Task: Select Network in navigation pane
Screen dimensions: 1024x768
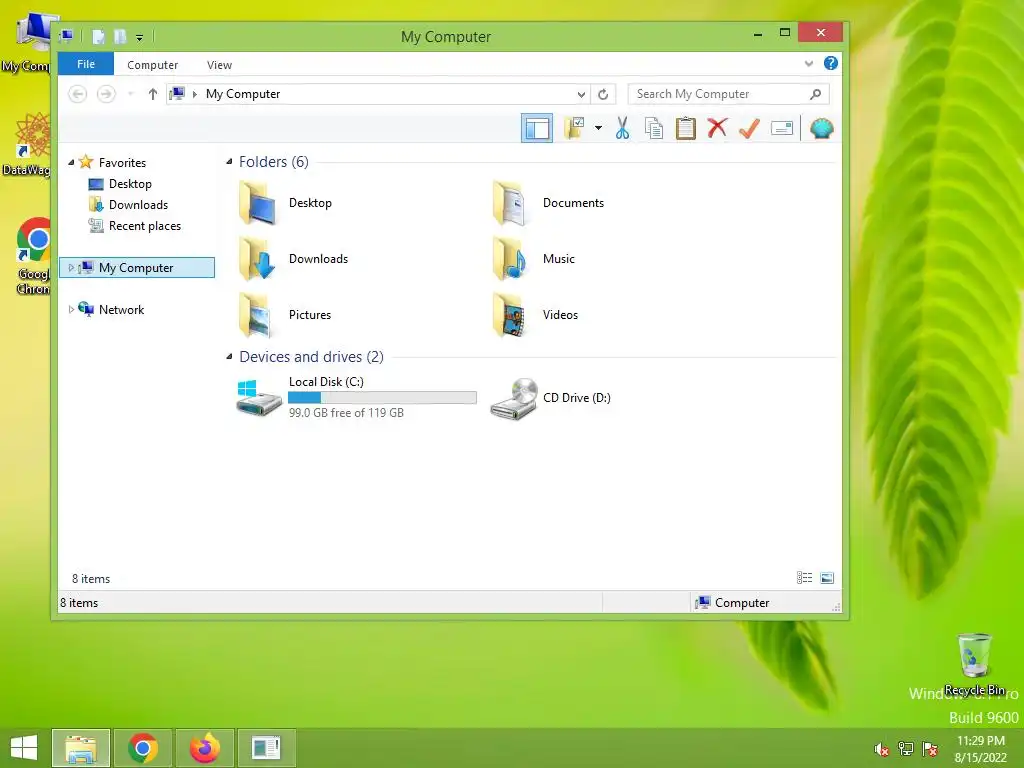Action: point(121,310)
